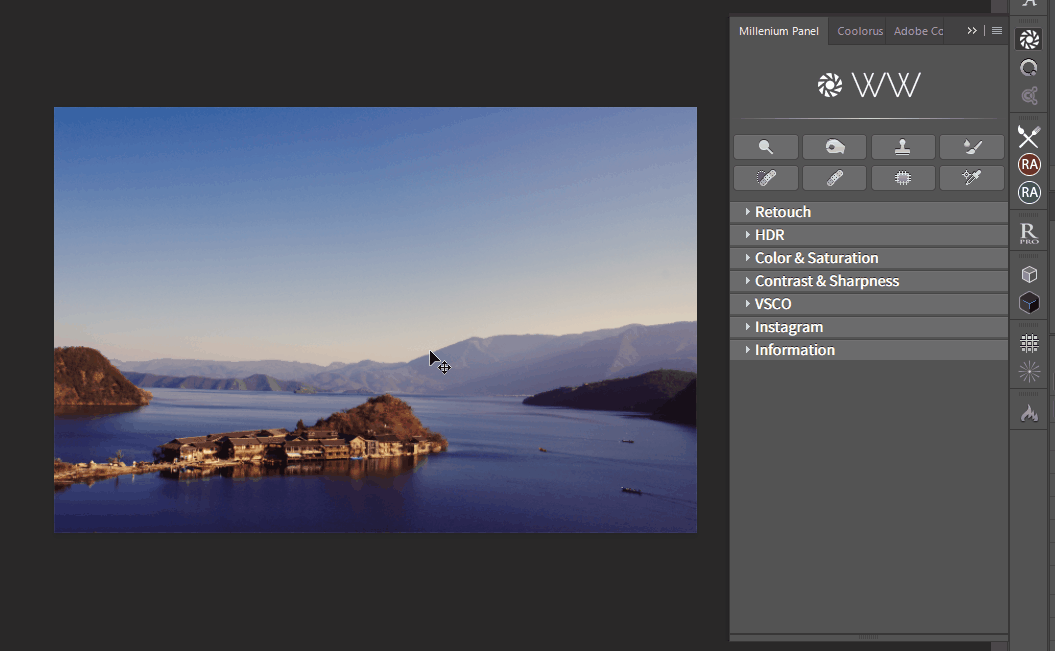Select the Clone Stamp tool button
This screenshot has width=1055, height=651.
tap(903, 147)
